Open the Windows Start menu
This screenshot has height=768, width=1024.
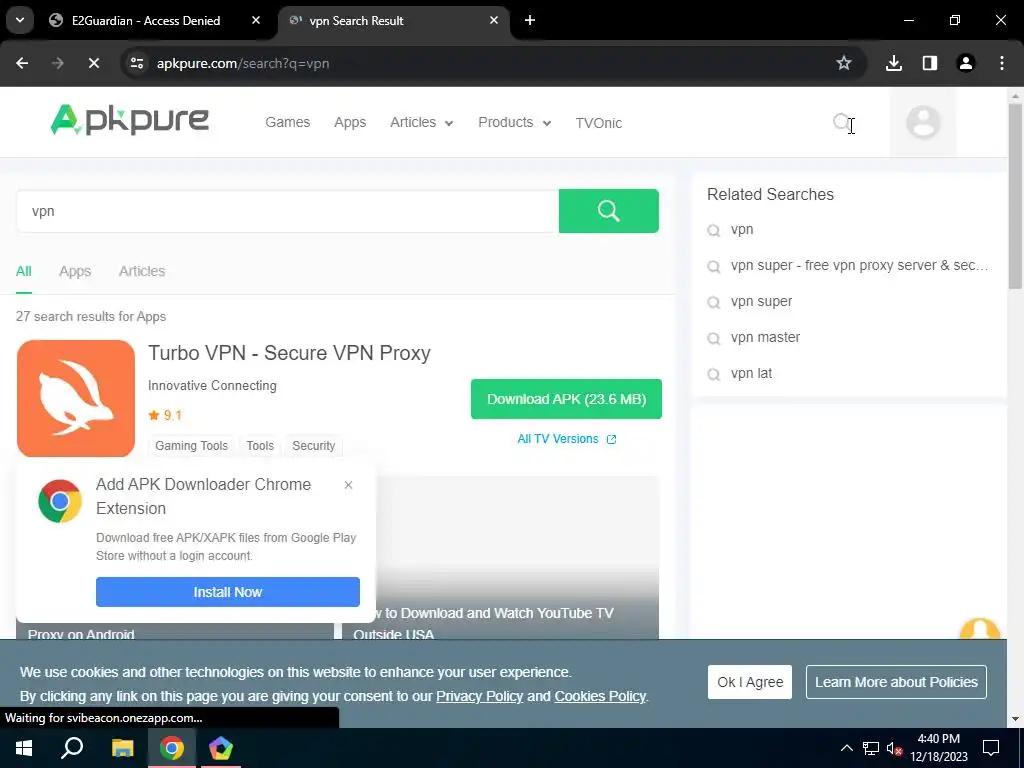(x=24, y=748)
